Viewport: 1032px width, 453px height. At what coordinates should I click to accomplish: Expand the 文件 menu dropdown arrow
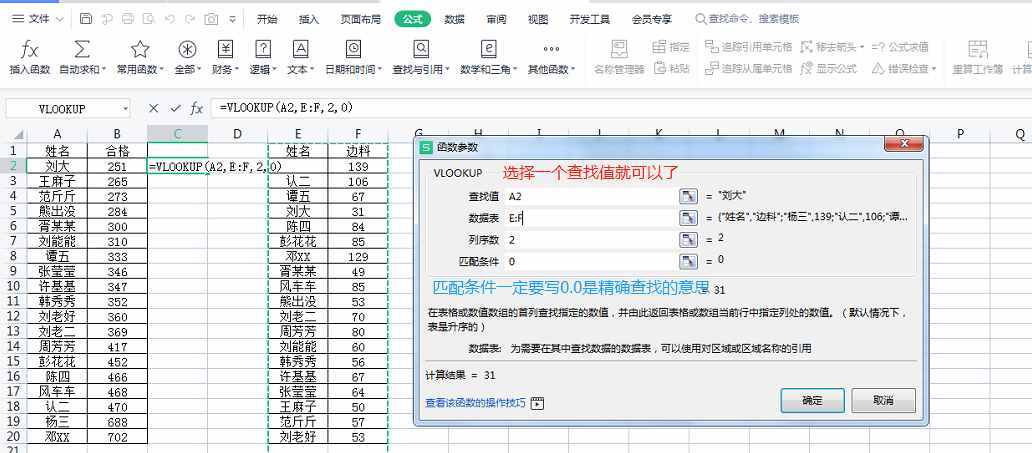pos(60,20)
